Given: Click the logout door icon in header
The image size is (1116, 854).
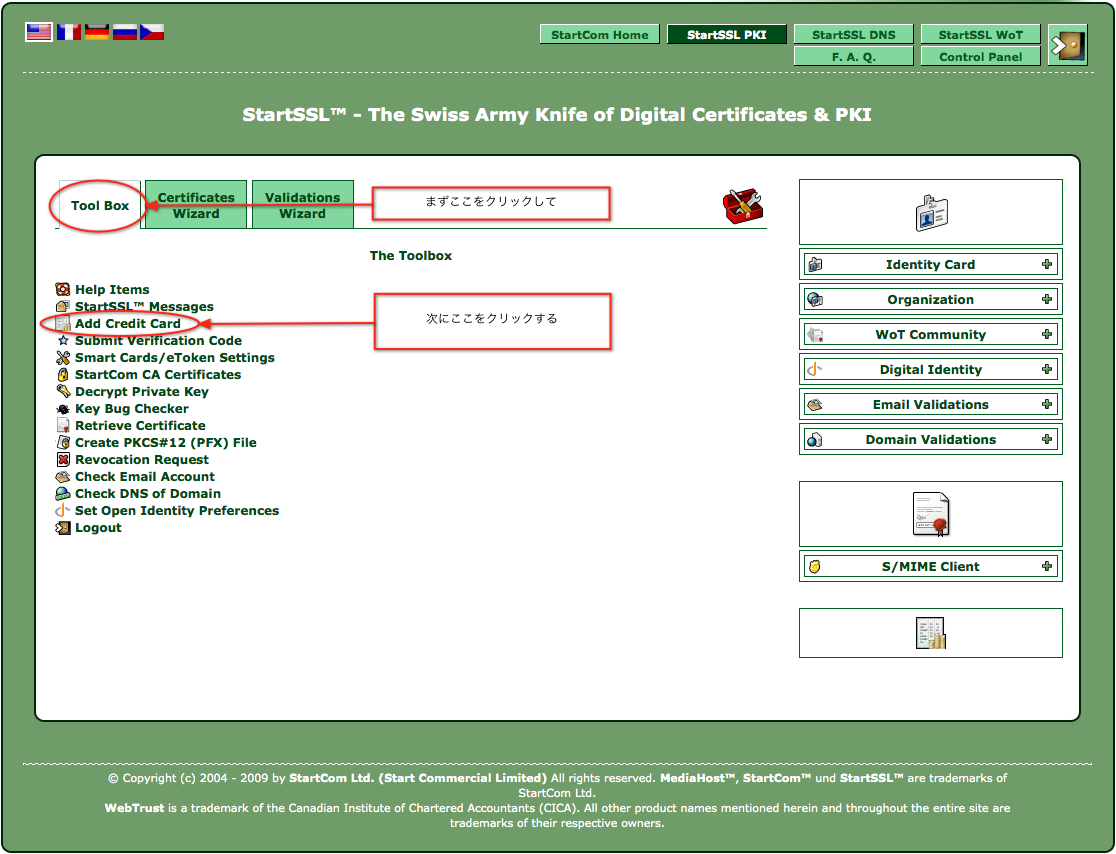Looking at the screenshot, I should [1068, 46].
